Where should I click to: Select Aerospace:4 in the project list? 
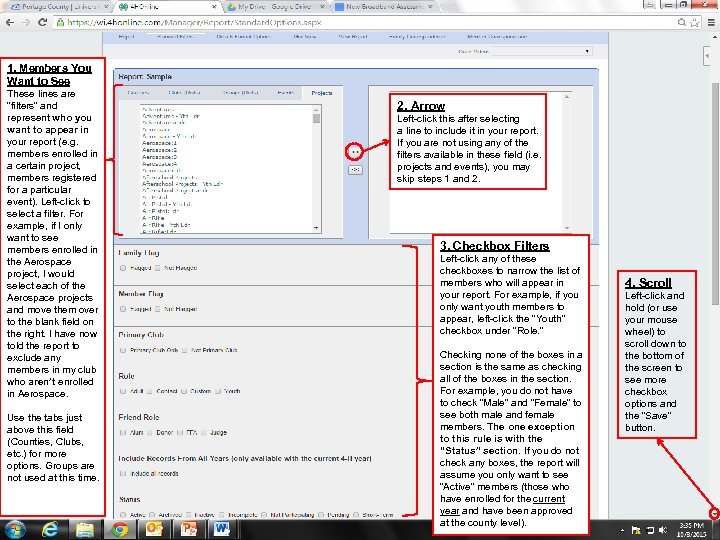[159, 164]
